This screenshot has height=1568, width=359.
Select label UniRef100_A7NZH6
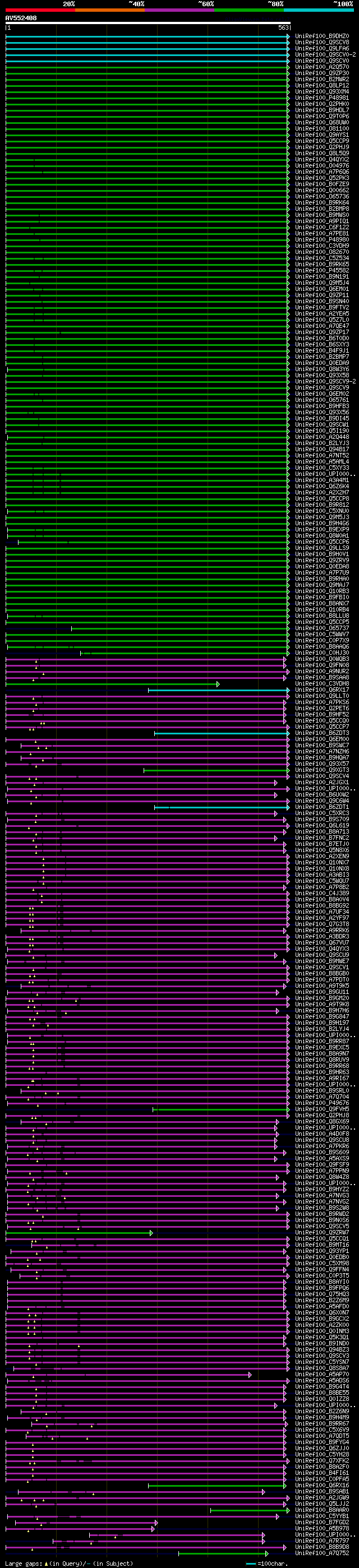(x=323, y=752)
